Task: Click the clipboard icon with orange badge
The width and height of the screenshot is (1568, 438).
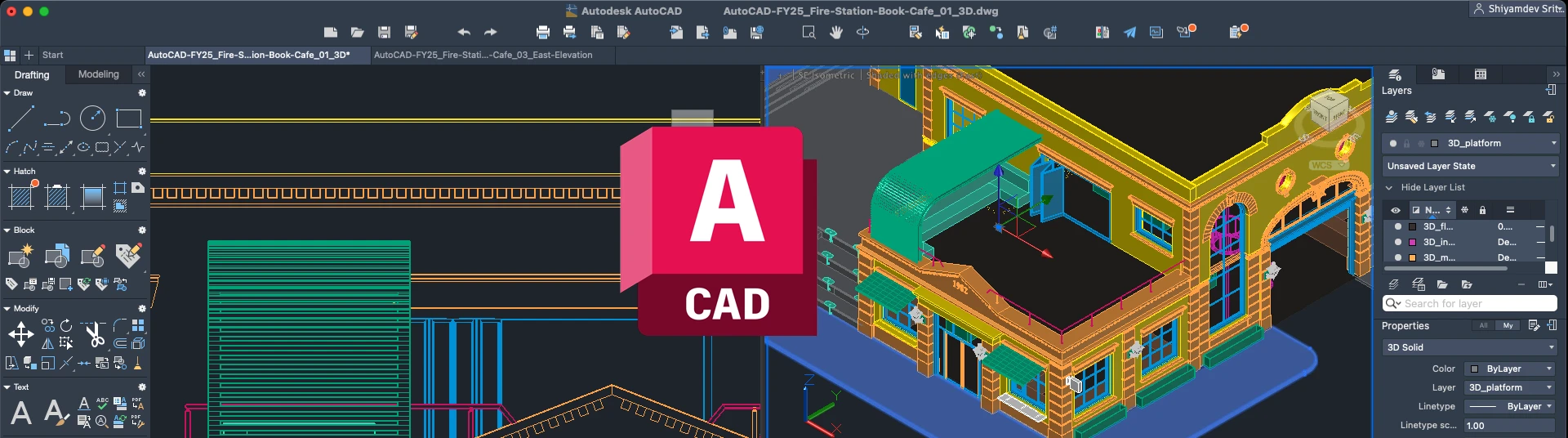Action: click(x=1238, y=32)
